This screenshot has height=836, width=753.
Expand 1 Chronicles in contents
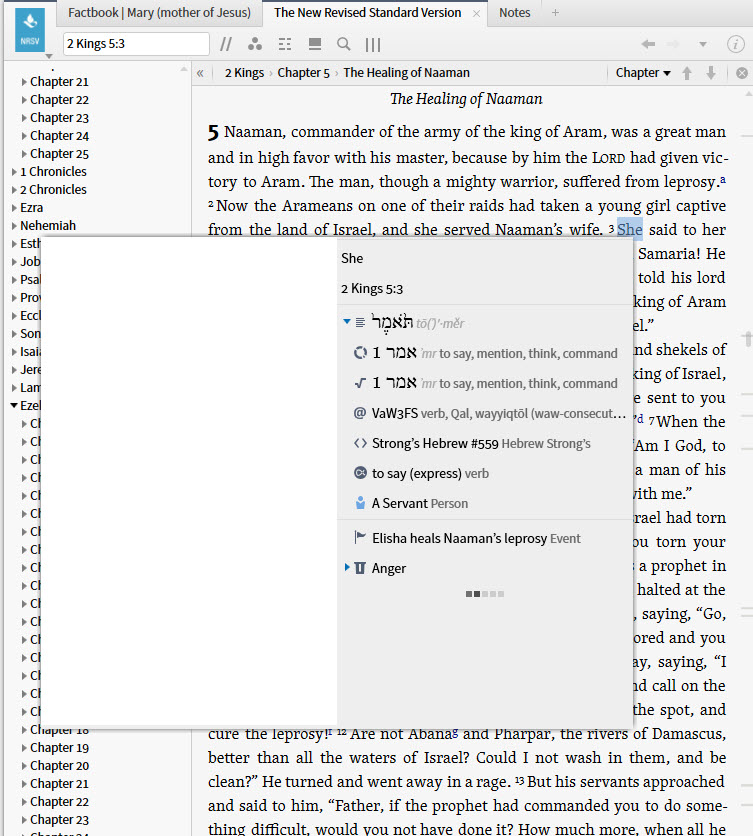pos(14,172)
